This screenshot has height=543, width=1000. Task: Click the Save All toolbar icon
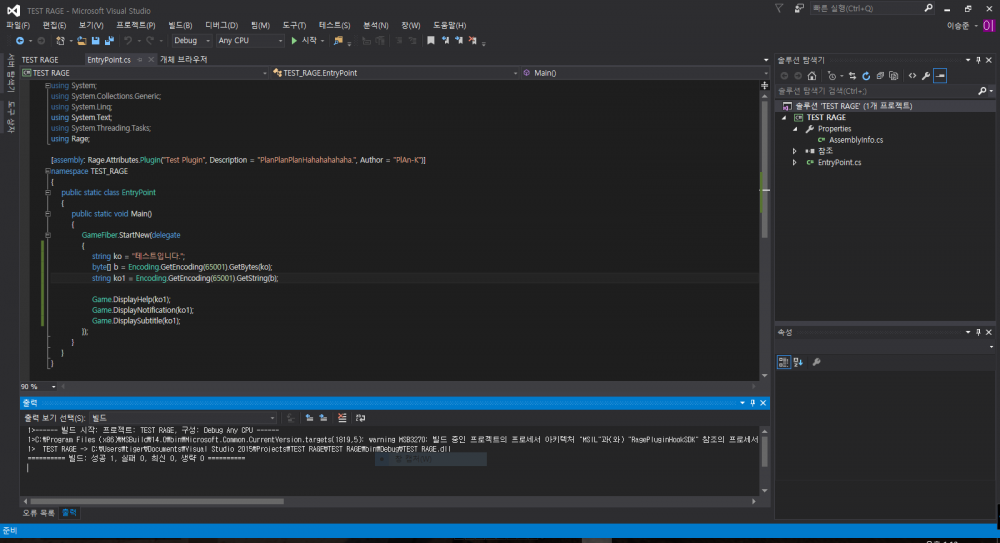pyautogui.click(x=108, y=41)
